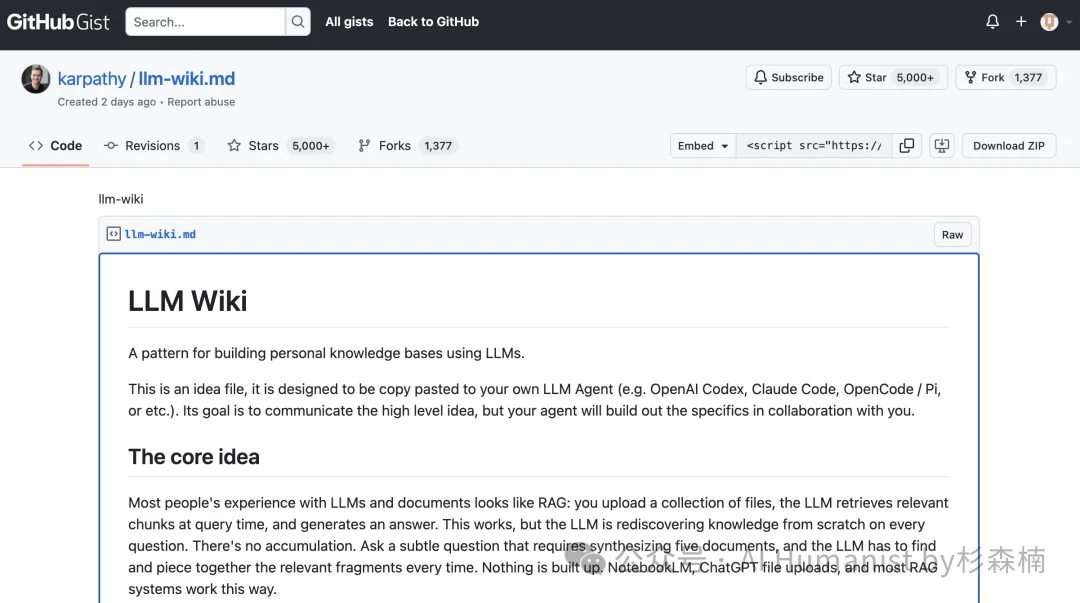Screen dimensions: 1080x603
Task: Click the download gist icon next to copy
Action: point(941,145)
